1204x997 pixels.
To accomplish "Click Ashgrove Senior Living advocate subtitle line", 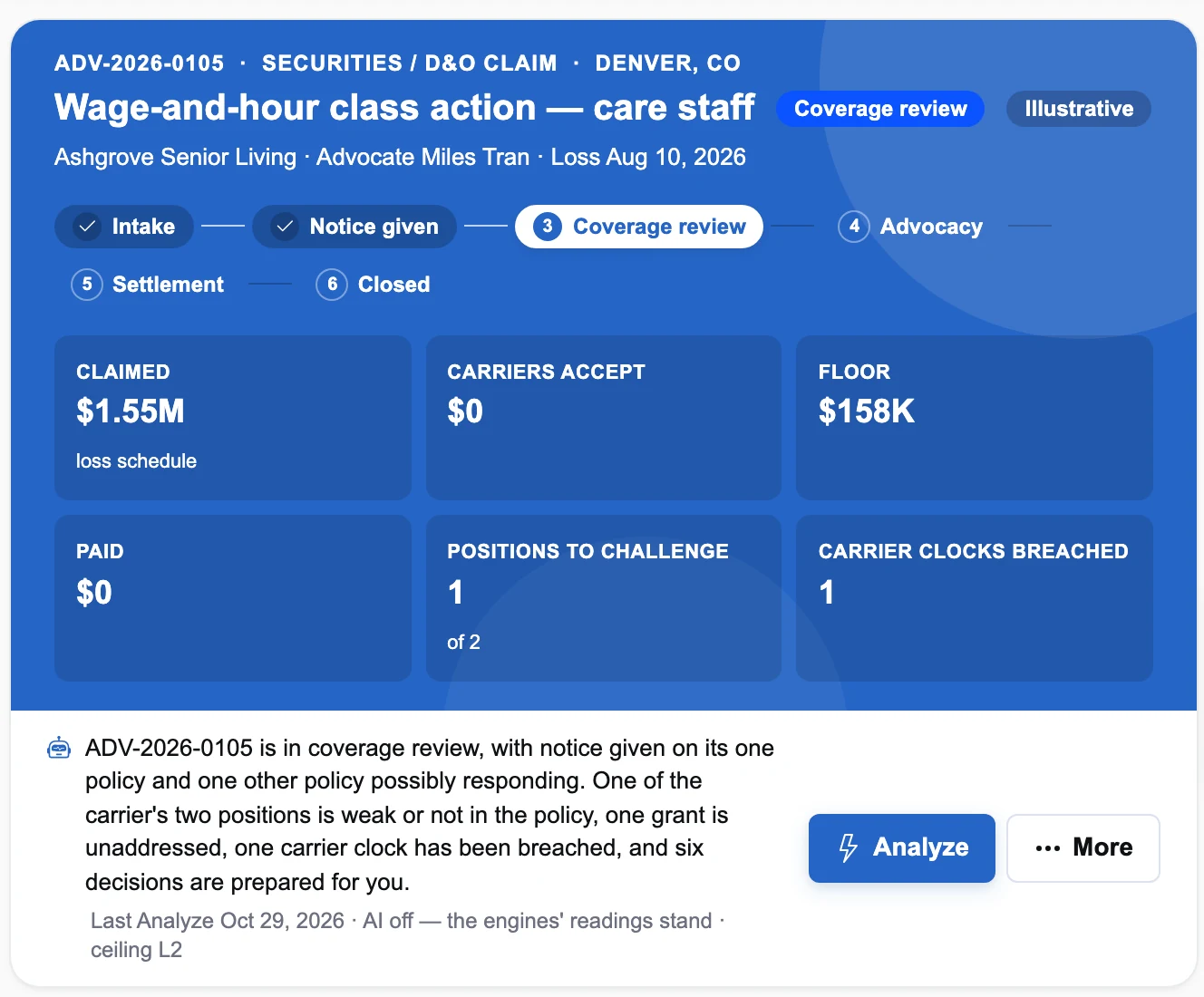I will (400, 158).
